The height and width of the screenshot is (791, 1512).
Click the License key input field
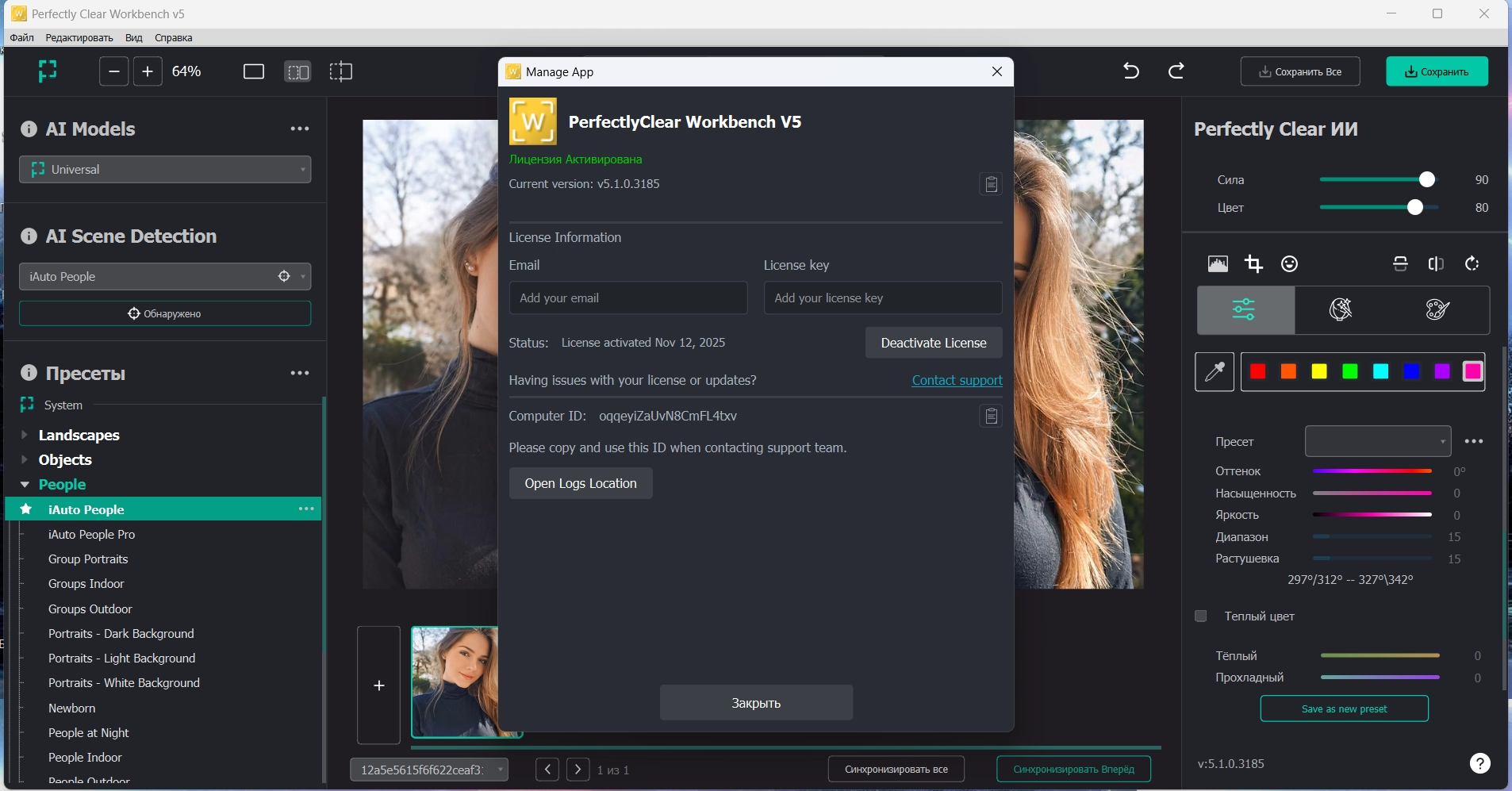pyautogui.click(x=883, y=298)
